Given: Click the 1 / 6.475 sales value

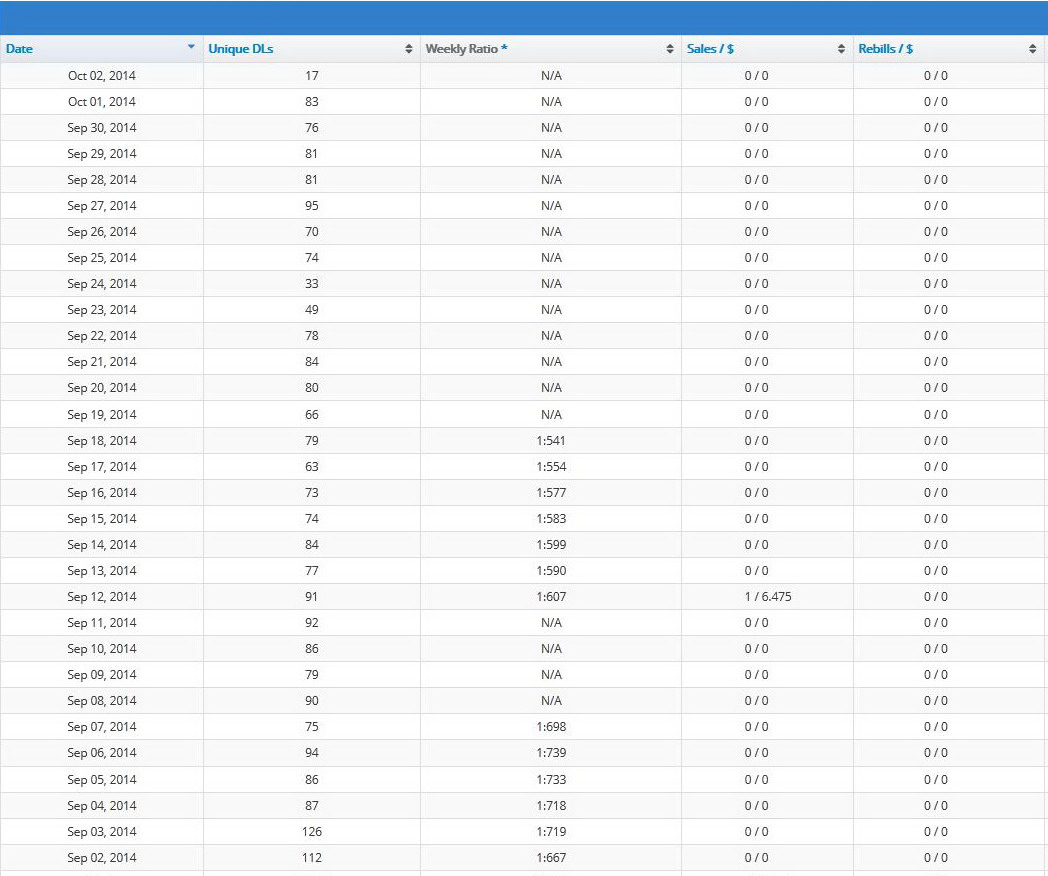Looking at the screenshot, I should tap(767, 597).
